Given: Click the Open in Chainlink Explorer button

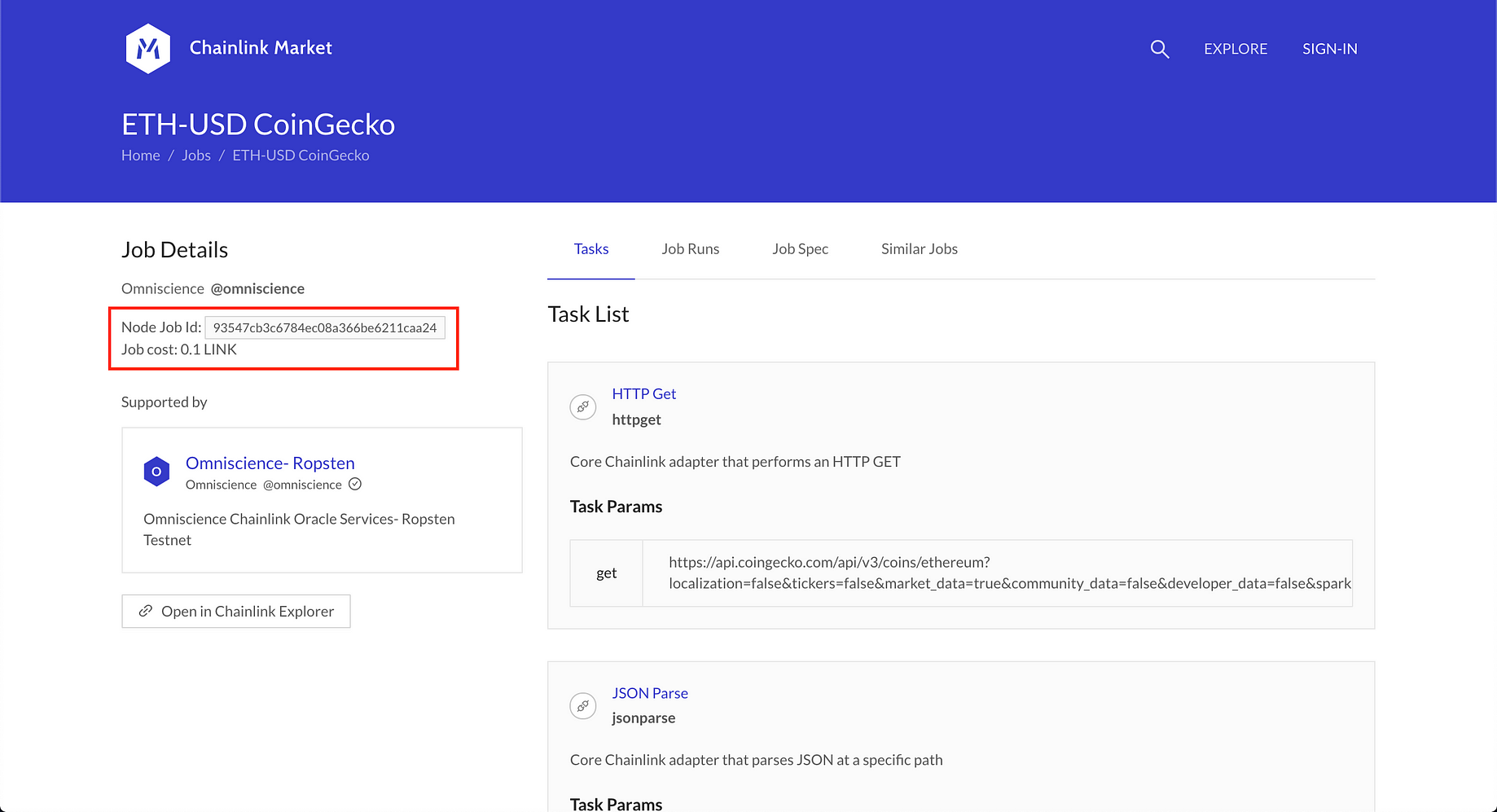Looking at the screenshot, I should [236, 611].
